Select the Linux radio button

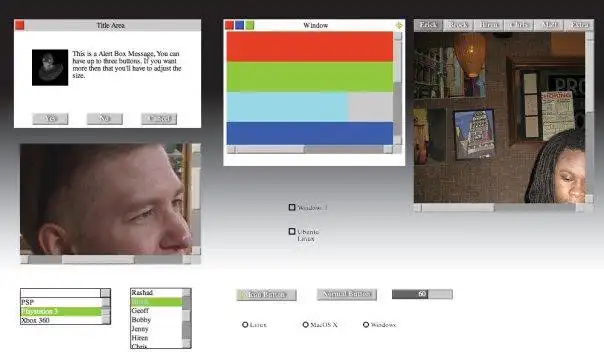pyautogui.click(x=245, y=325)
